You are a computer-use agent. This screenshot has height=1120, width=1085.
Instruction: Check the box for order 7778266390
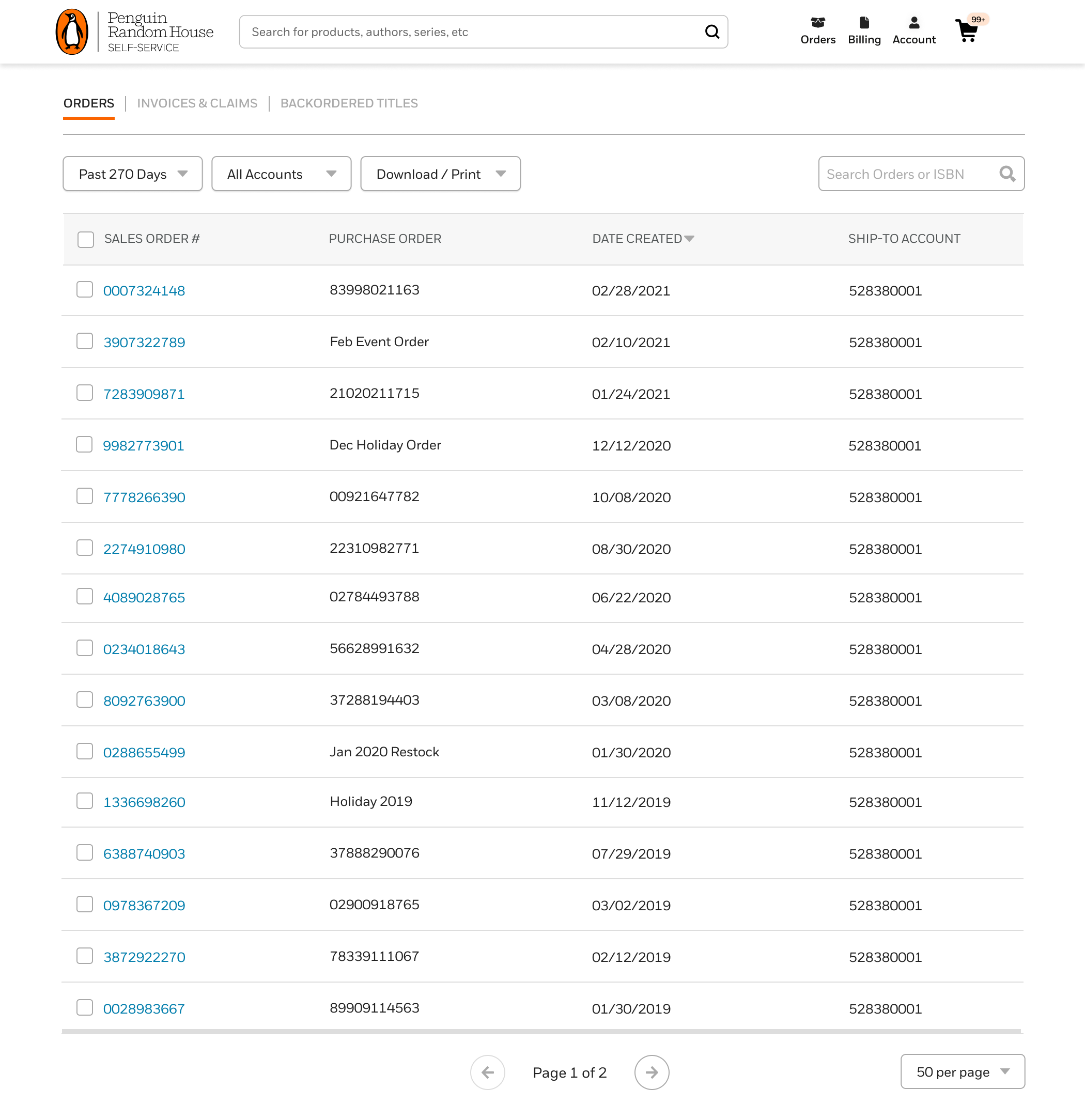85,496
